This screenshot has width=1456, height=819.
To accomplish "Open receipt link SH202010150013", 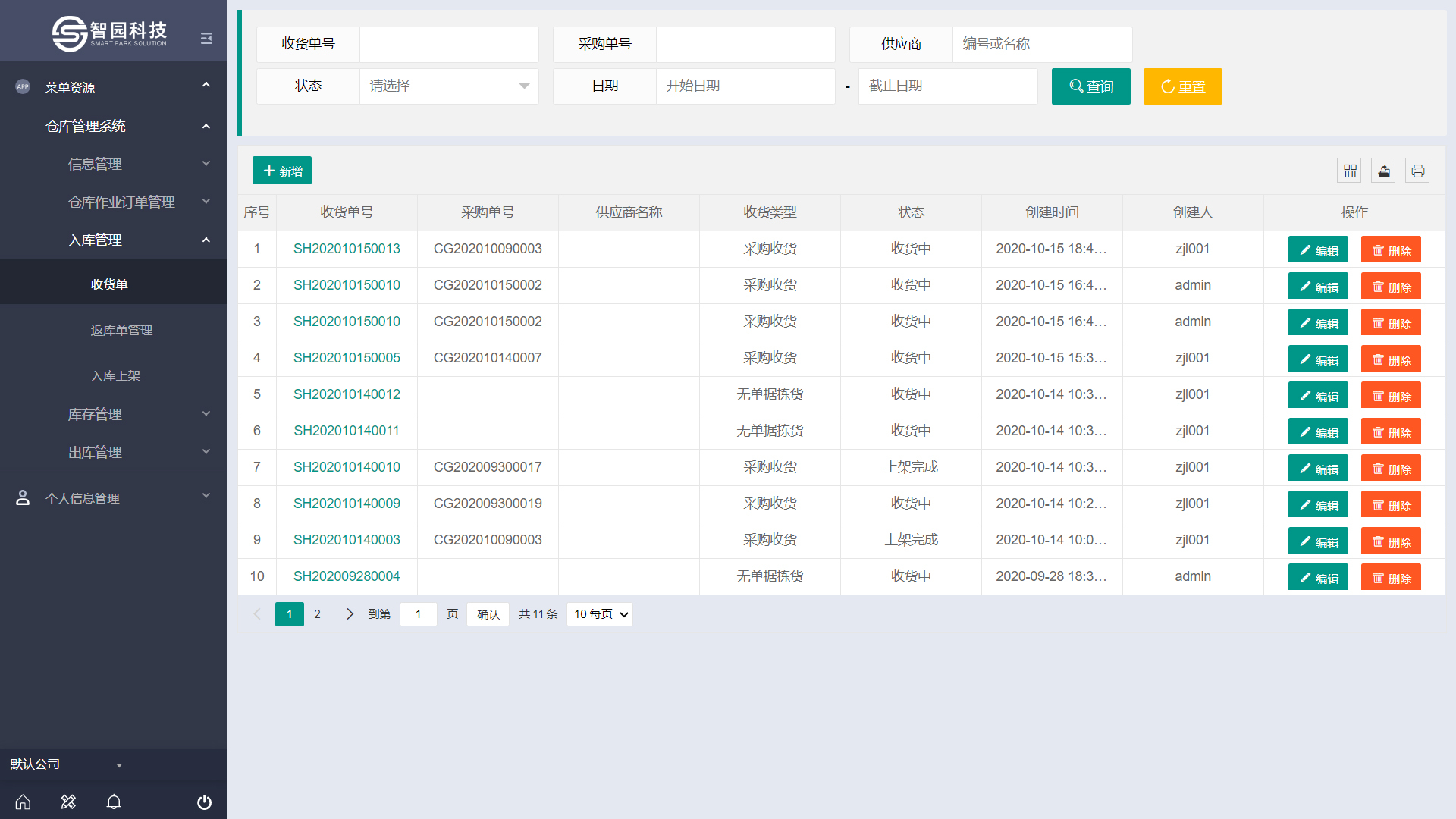I will 347,249.
